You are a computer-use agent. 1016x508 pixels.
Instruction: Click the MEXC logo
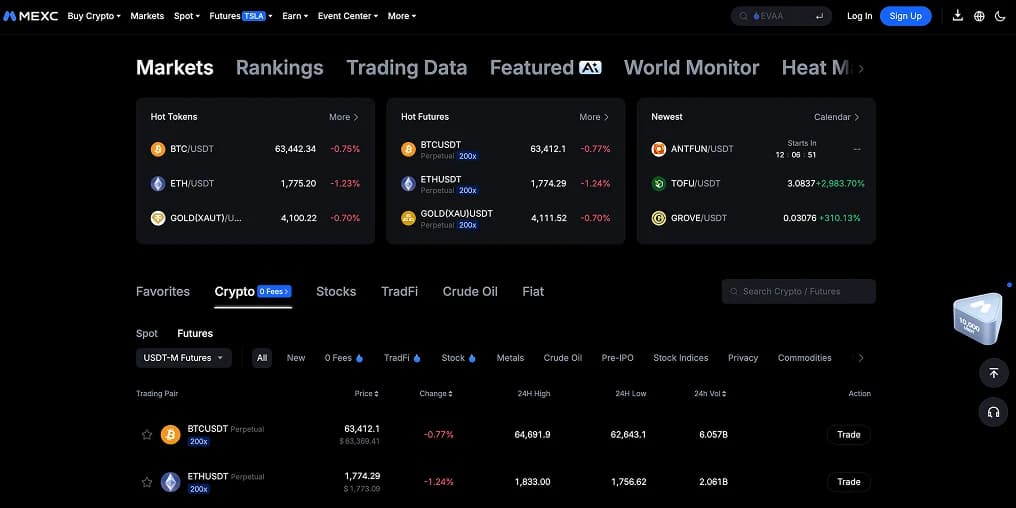pos(30,16)
